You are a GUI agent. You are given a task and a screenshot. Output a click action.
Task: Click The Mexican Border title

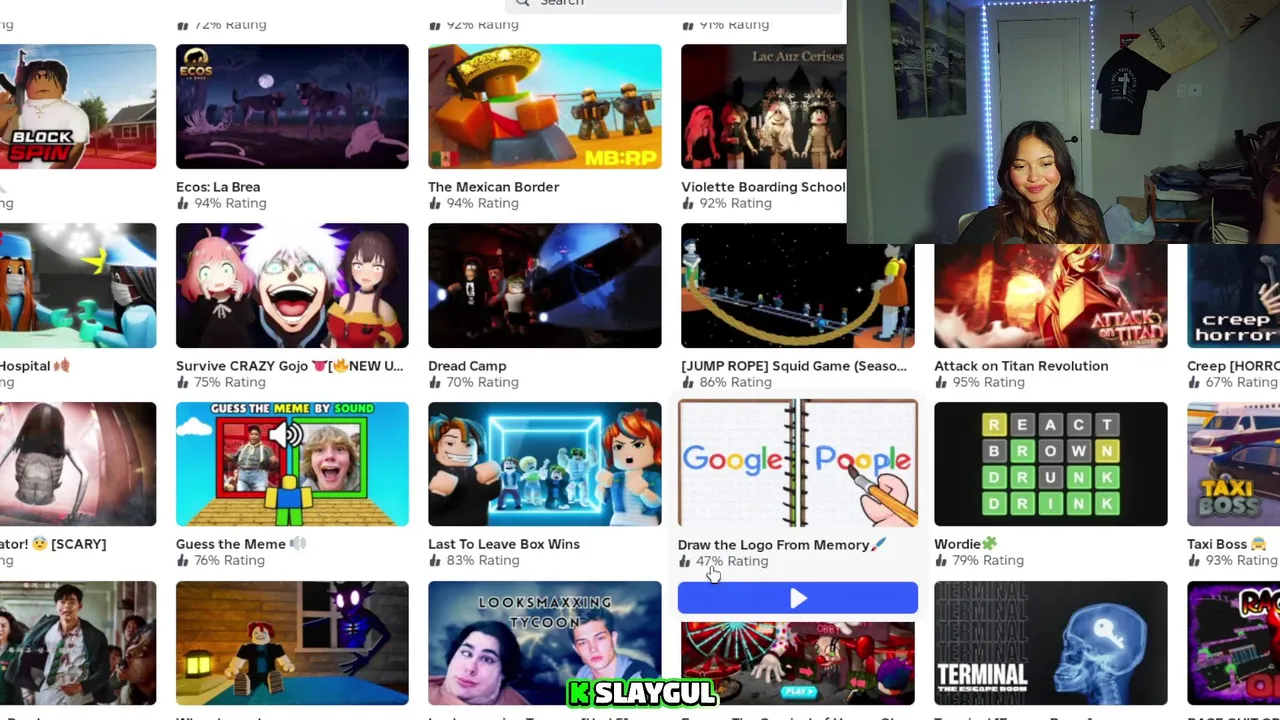click(x=493, y=187)
